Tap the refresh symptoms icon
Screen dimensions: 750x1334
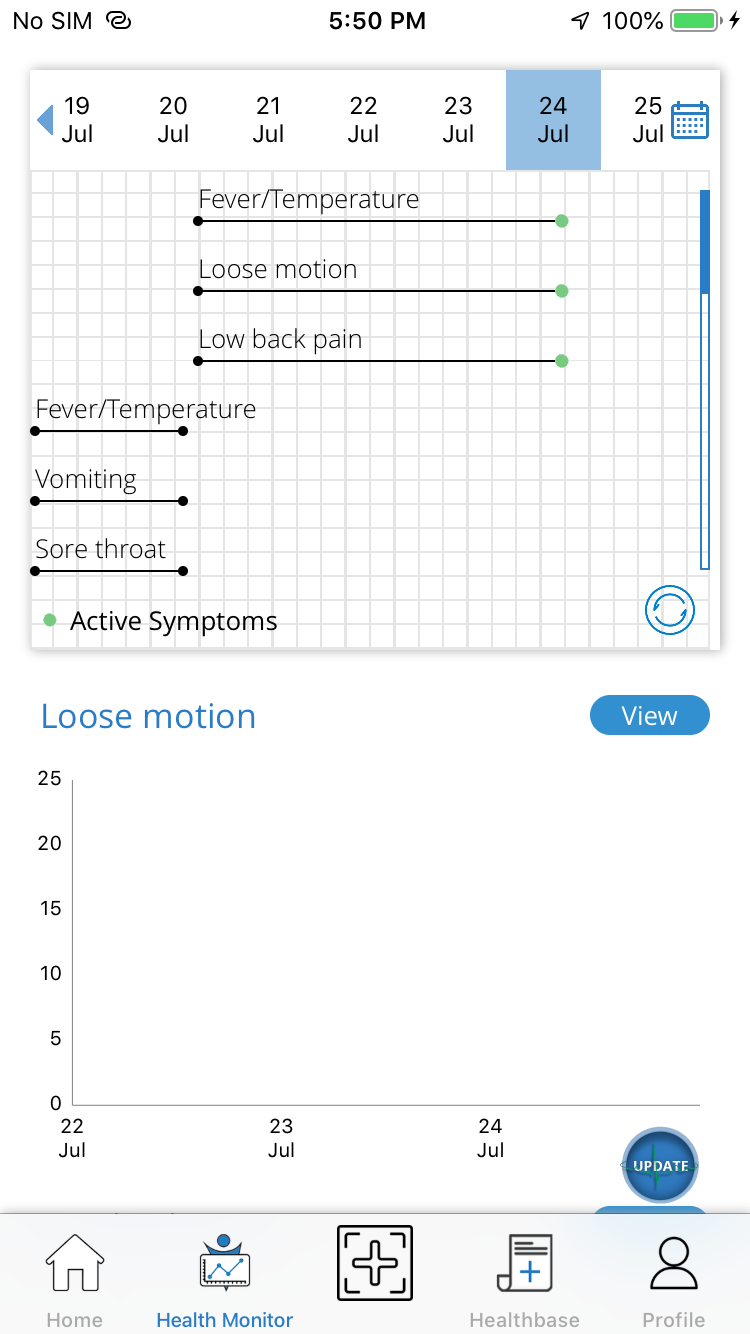tap(670, 609)
